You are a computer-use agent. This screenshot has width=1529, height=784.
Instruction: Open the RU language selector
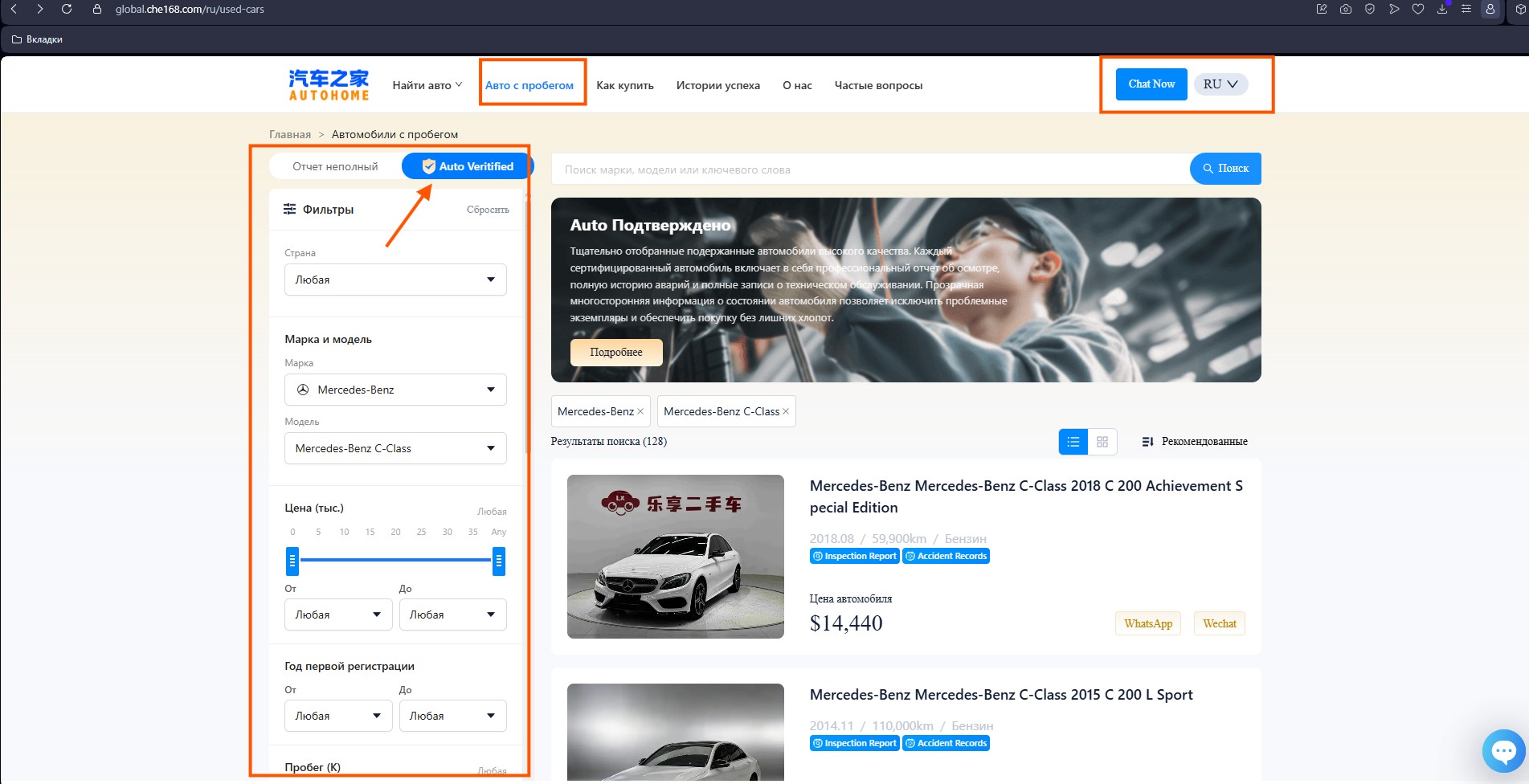point(1220,84)
